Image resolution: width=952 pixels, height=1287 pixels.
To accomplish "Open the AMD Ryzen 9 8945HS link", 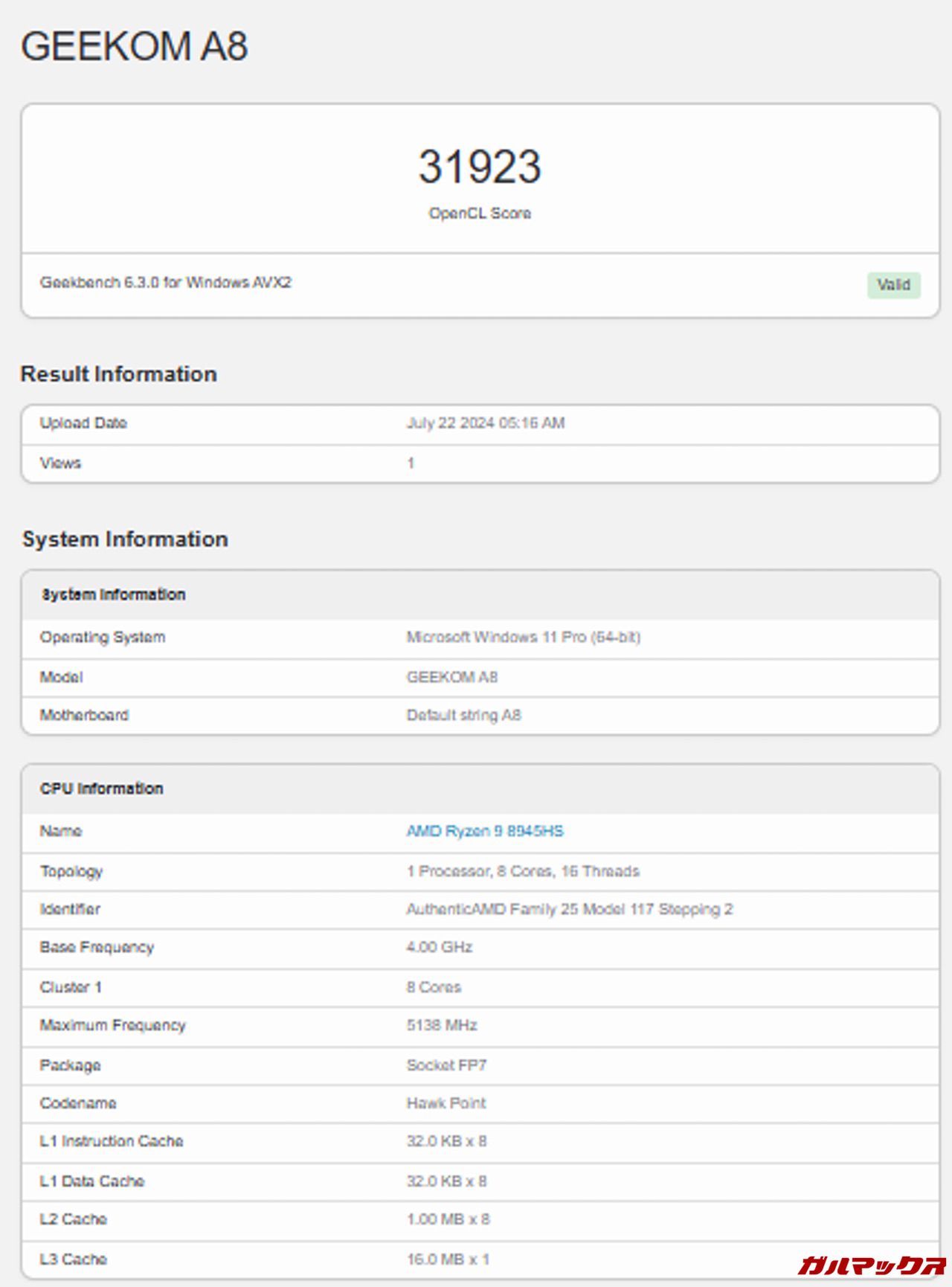I will pyautogui.click(x=484, y=831).
